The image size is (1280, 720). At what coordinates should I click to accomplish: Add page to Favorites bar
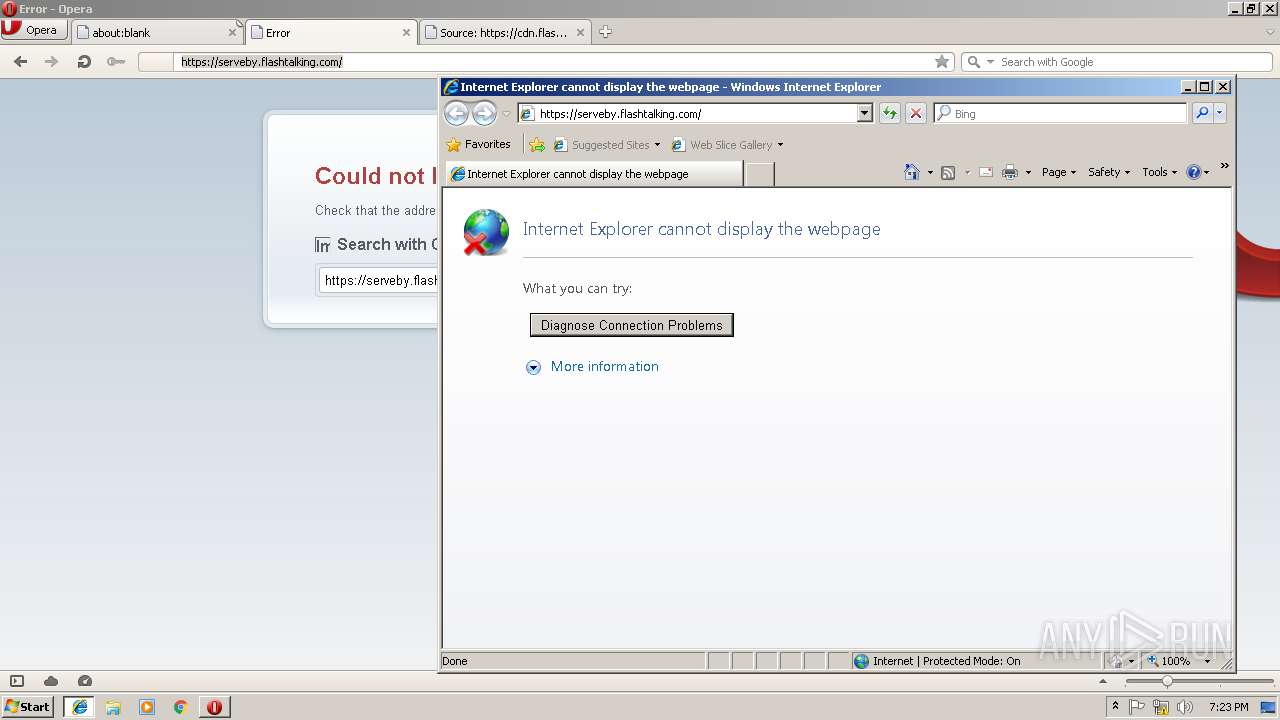coord(537,145)
